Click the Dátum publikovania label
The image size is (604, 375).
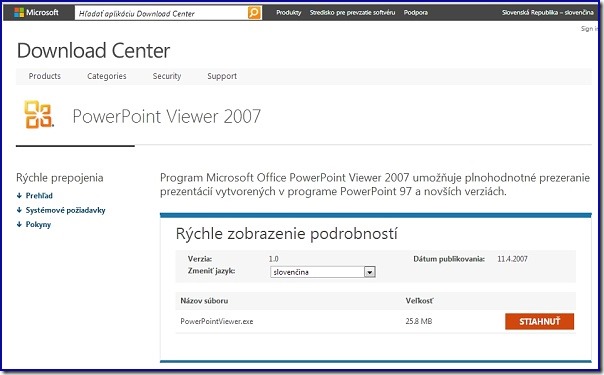point(449,259)
